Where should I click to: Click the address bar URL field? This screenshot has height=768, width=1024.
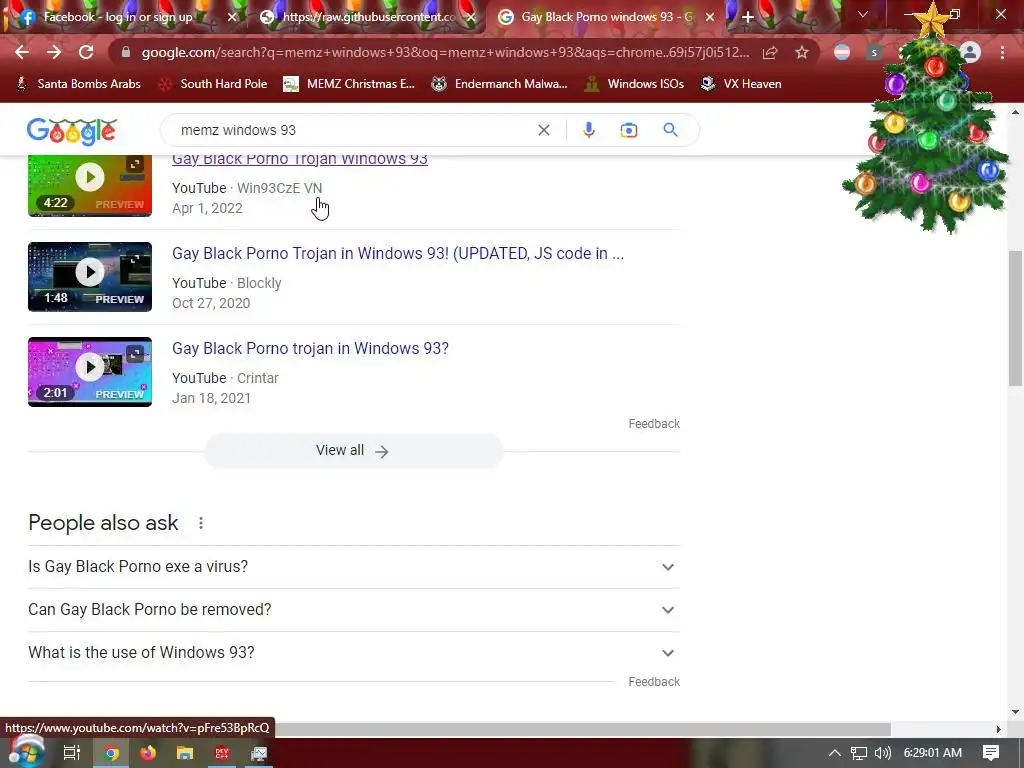click(444, 52)
